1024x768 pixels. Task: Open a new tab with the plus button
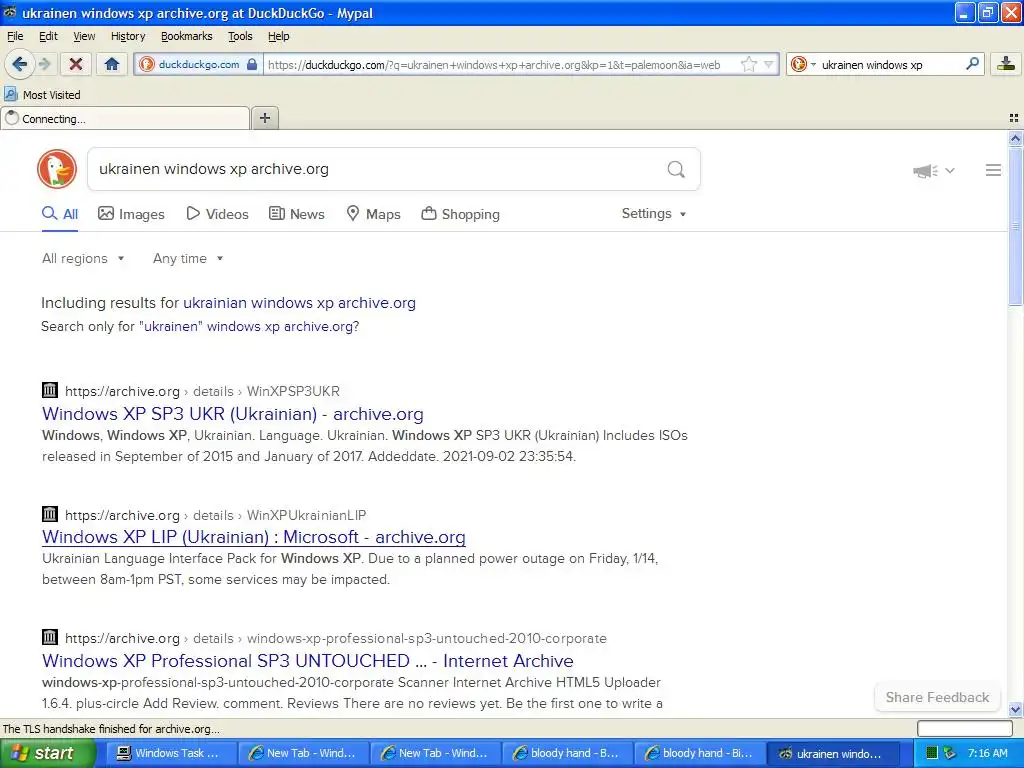click(264, 118)
